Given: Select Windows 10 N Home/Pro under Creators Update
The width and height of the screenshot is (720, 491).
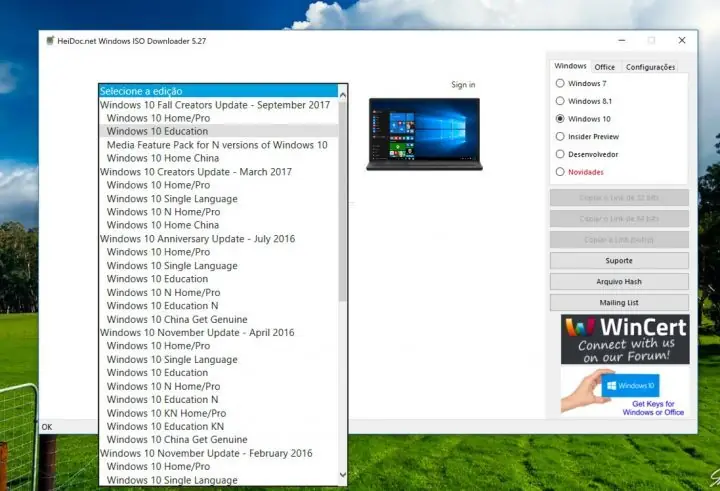Looking at the screenshot, I should pos(219,212).
